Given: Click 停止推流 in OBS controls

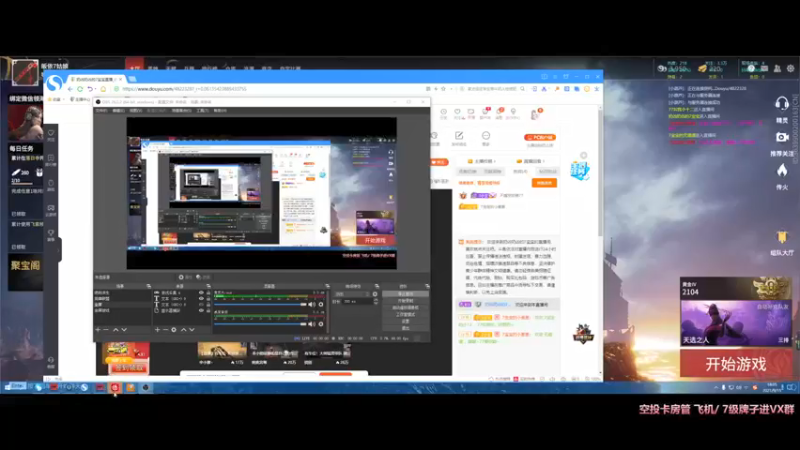Looking at the screenshot, I should click(406, 294).
